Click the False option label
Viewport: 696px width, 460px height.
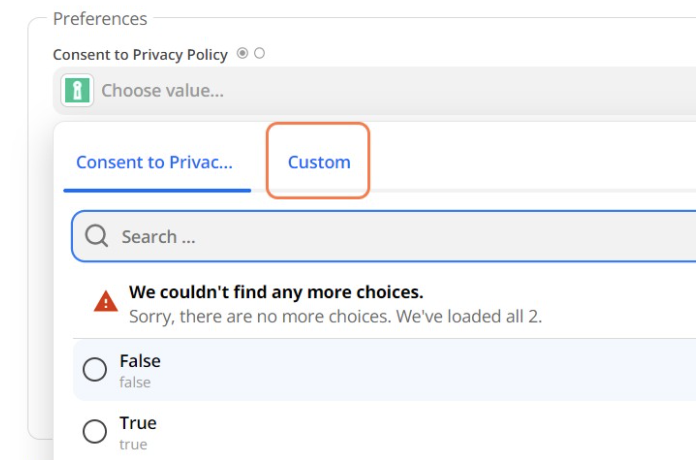click(x=140, y=361)
